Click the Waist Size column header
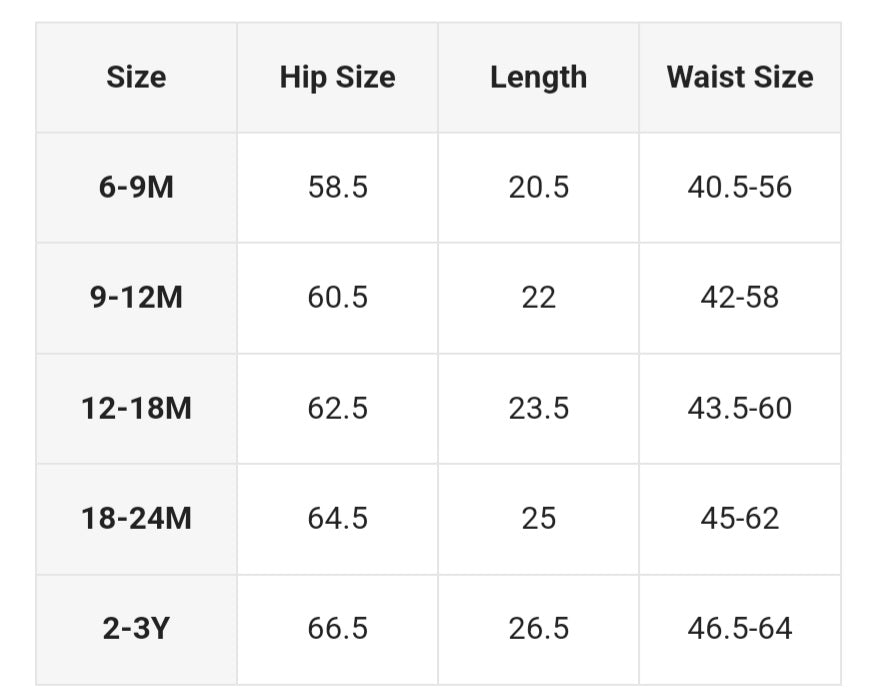This screenshot has width=881, height=694. click(740, 78)
